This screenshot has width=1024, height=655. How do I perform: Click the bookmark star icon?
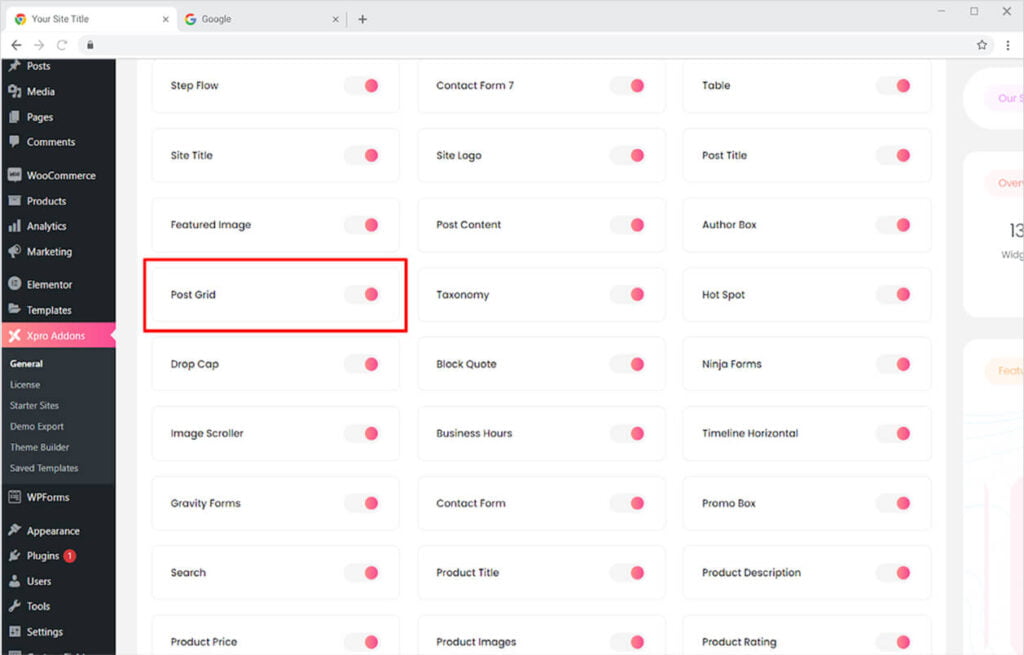982,45
